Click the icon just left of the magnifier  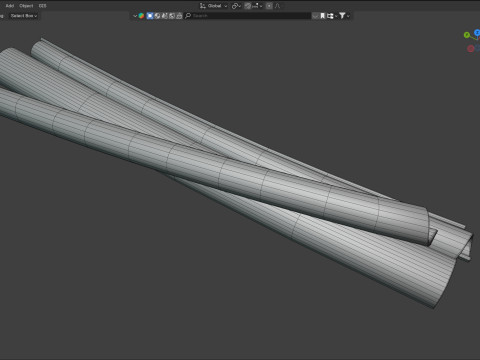(179, 16)
